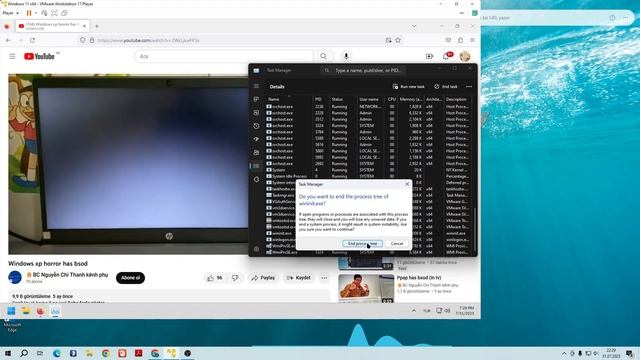Open BC Nguyễn Chí Thanh channel link
Image resolution: width=640 pixels, height=360 pixels.
click(x=70, y=275)
